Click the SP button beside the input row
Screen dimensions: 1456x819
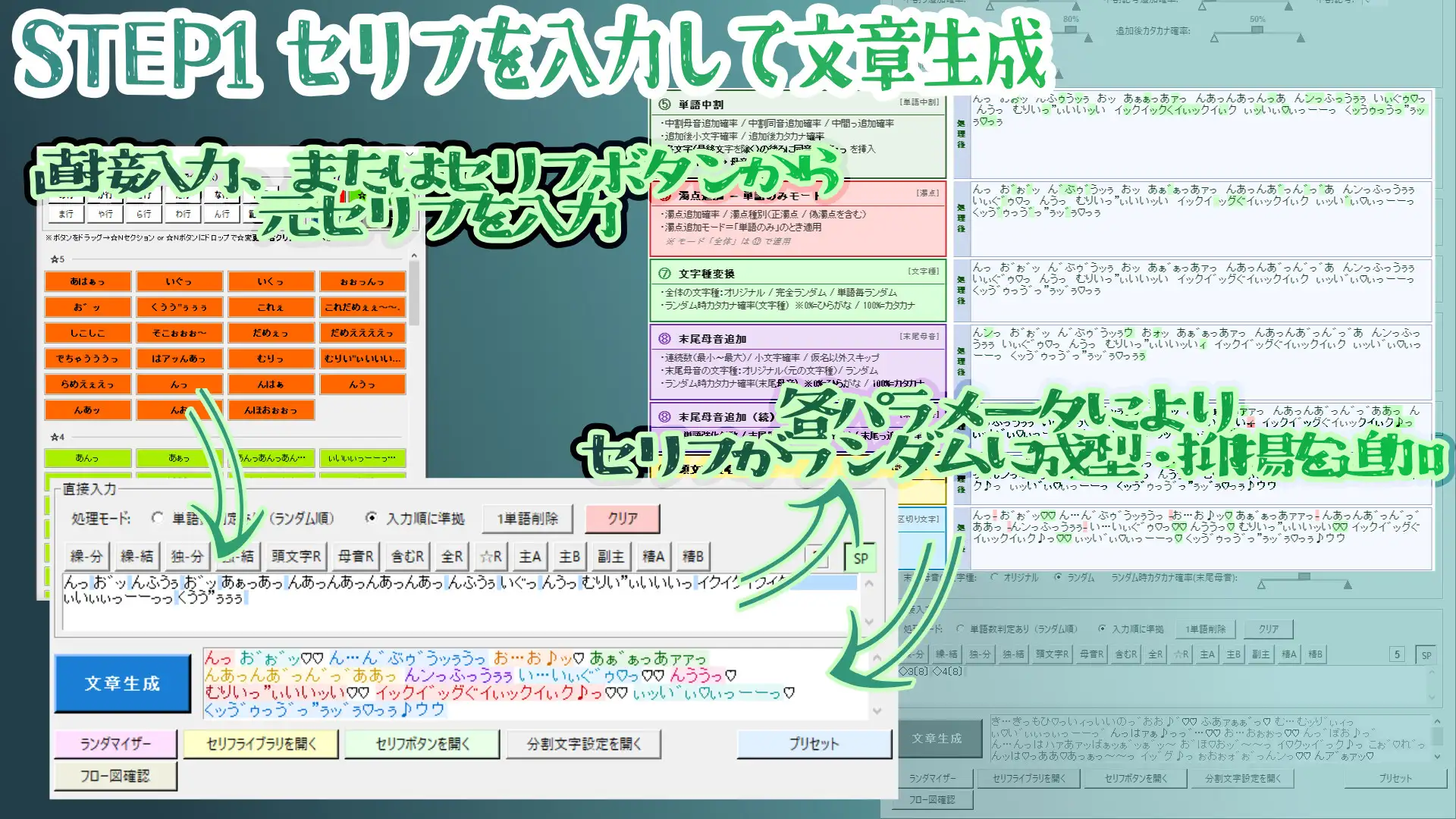coord(858,556)
